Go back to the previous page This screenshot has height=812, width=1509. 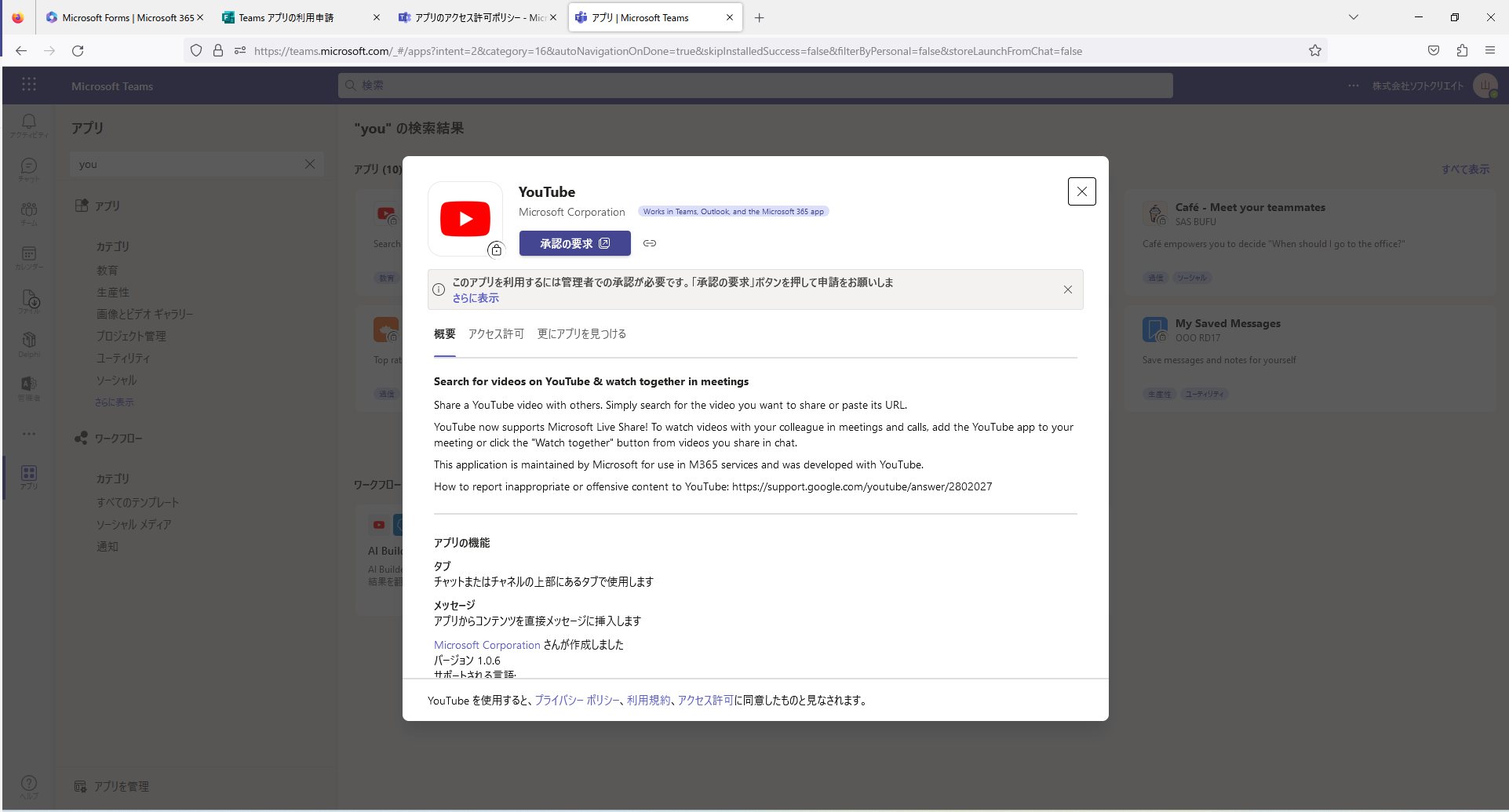pos(21,51)
